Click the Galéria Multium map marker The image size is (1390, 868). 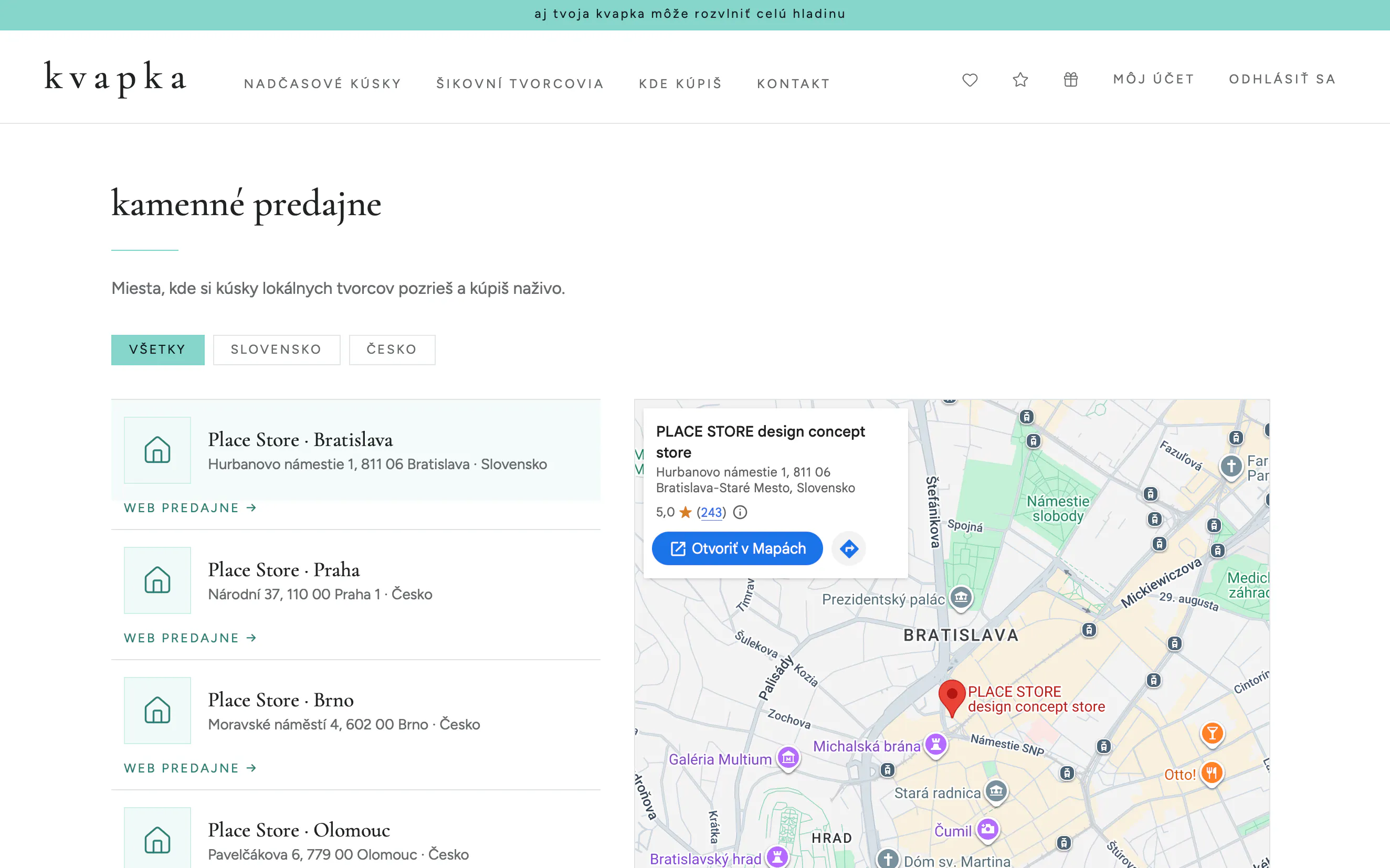tap(788, 758)
